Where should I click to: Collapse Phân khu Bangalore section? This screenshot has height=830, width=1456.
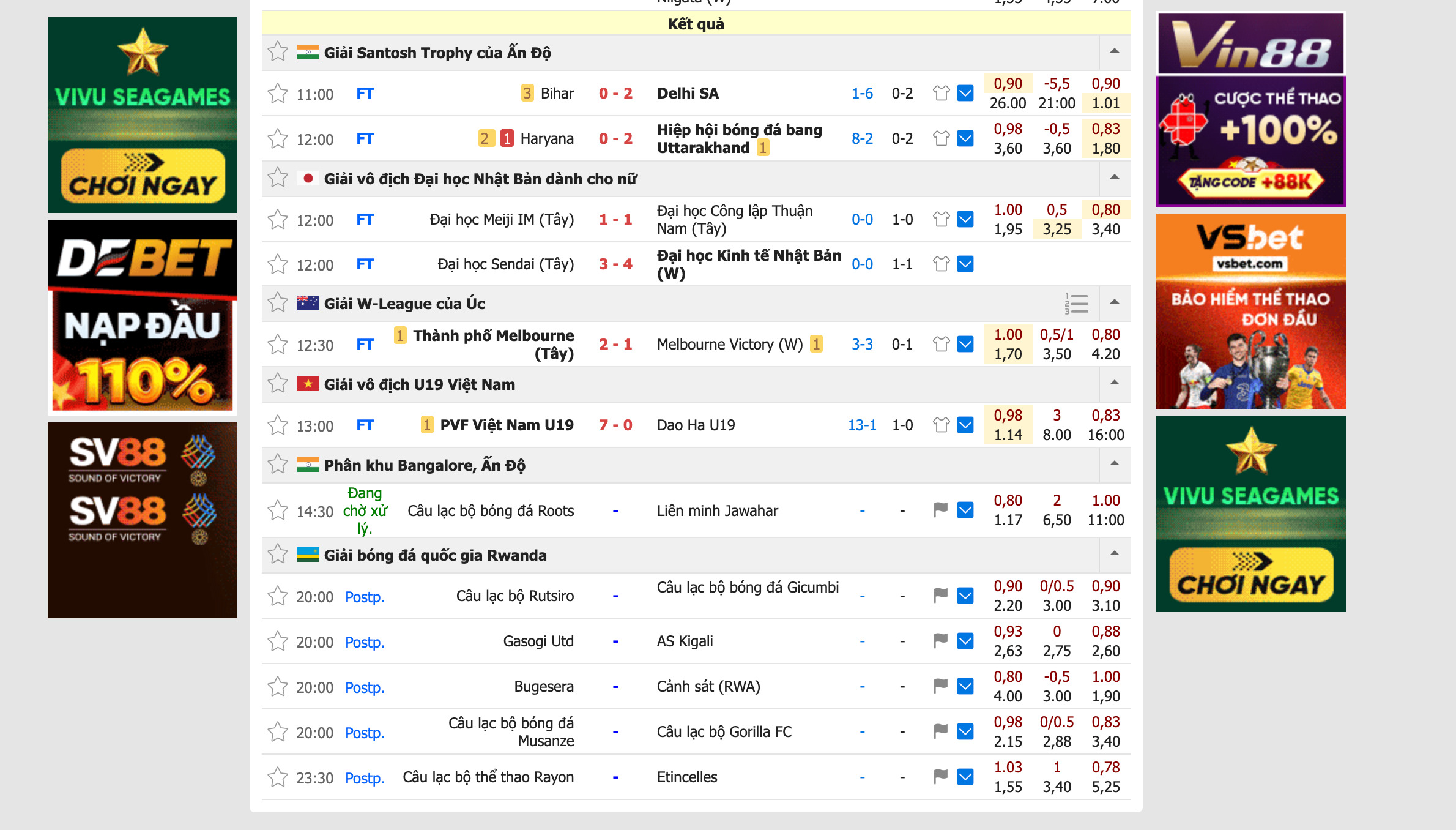pos(1114,464)
